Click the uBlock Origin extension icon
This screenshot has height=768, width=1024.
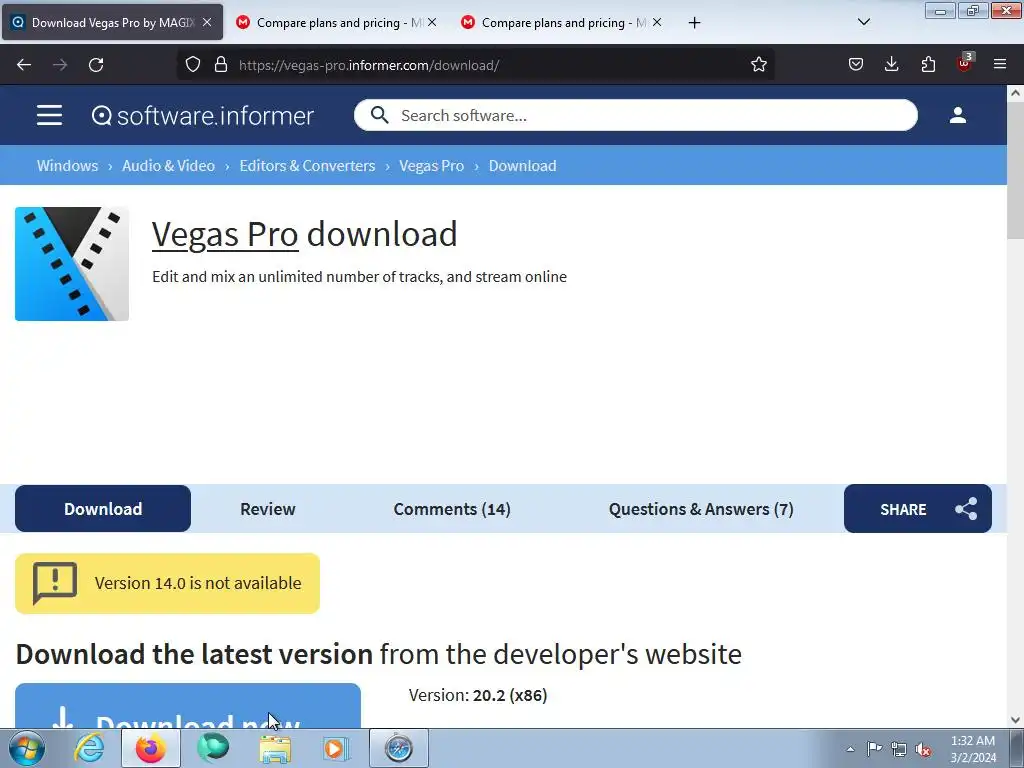click(x=965, y=63)
